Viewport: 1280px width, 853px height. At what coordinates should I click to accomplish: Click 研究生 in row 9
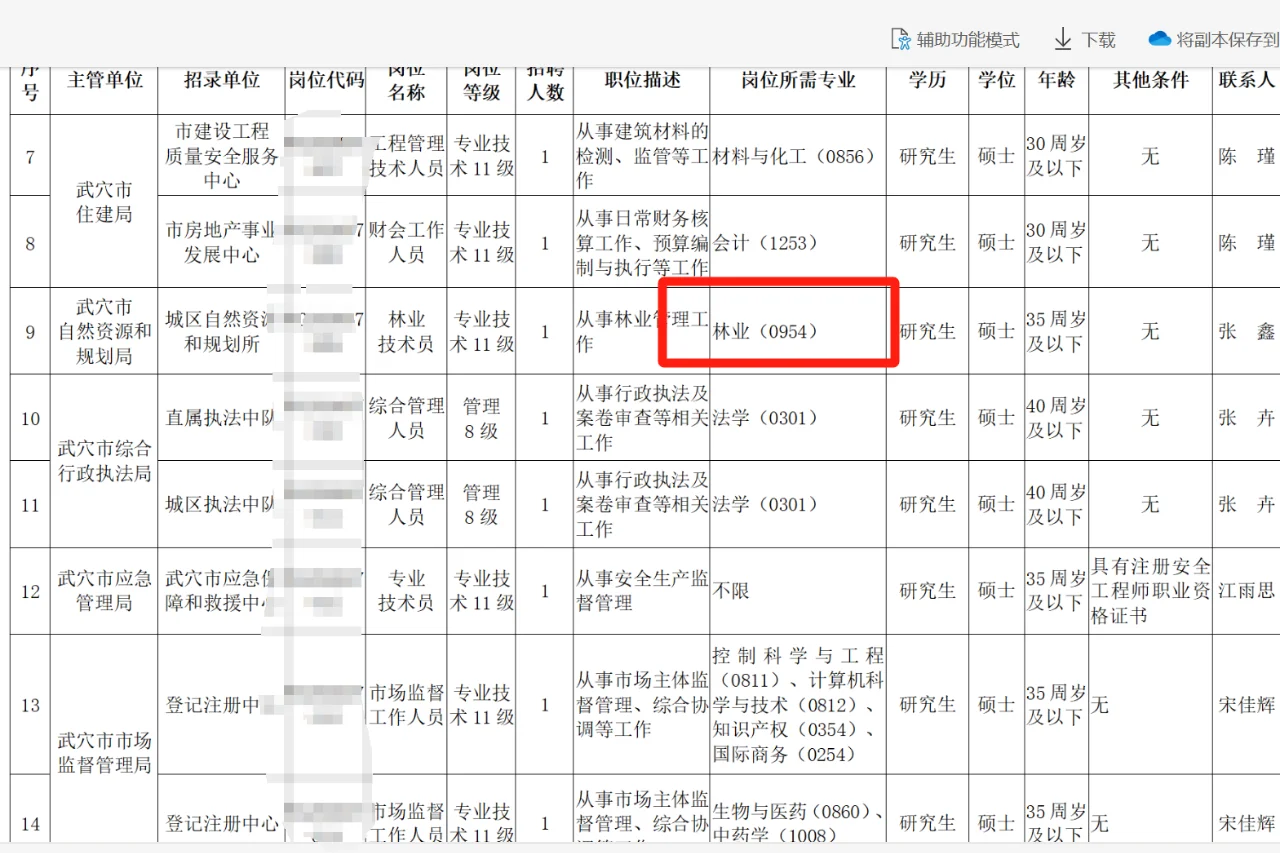point(927,331)
